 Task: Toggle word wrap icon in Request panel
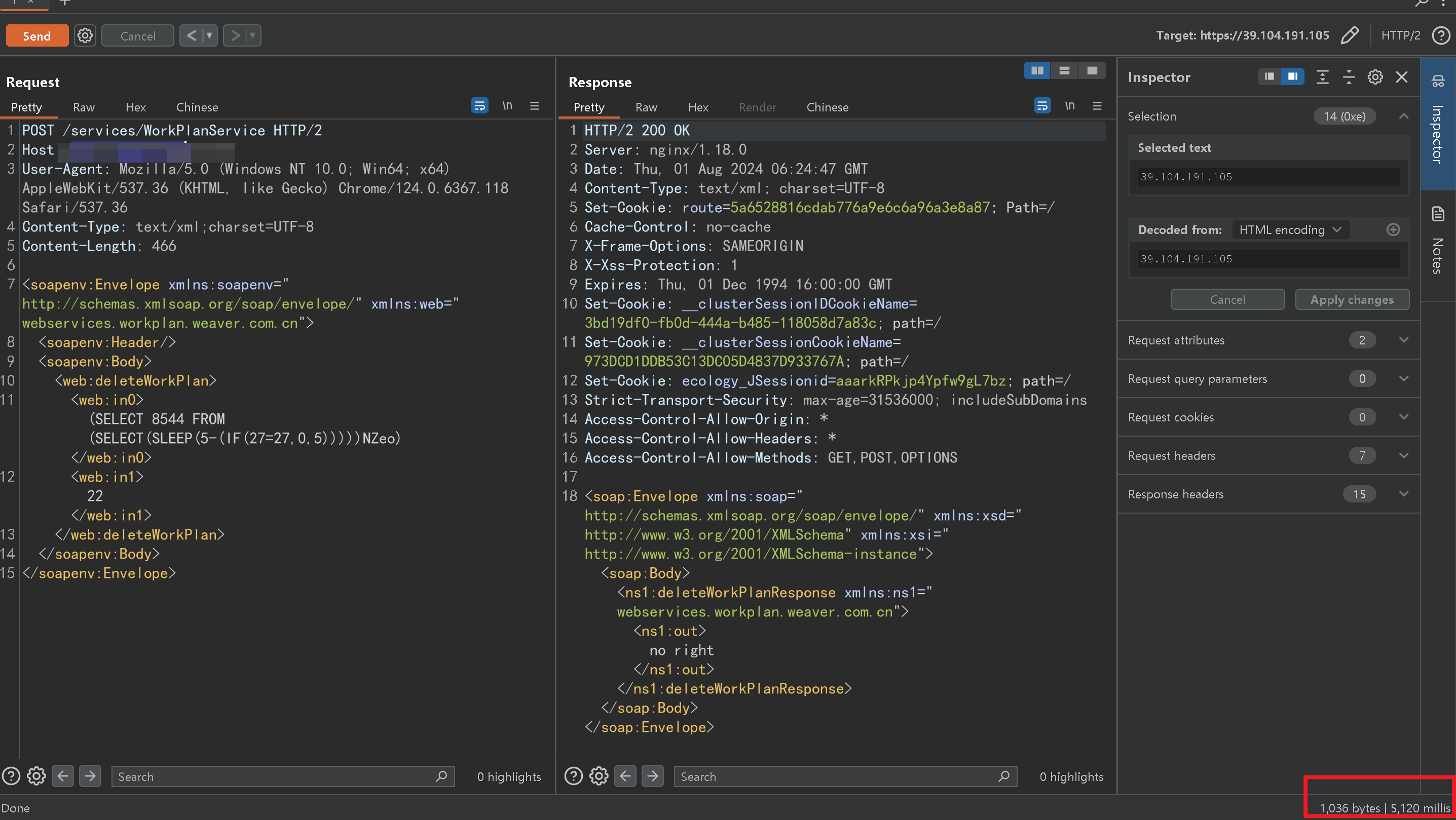pos(479,106)
